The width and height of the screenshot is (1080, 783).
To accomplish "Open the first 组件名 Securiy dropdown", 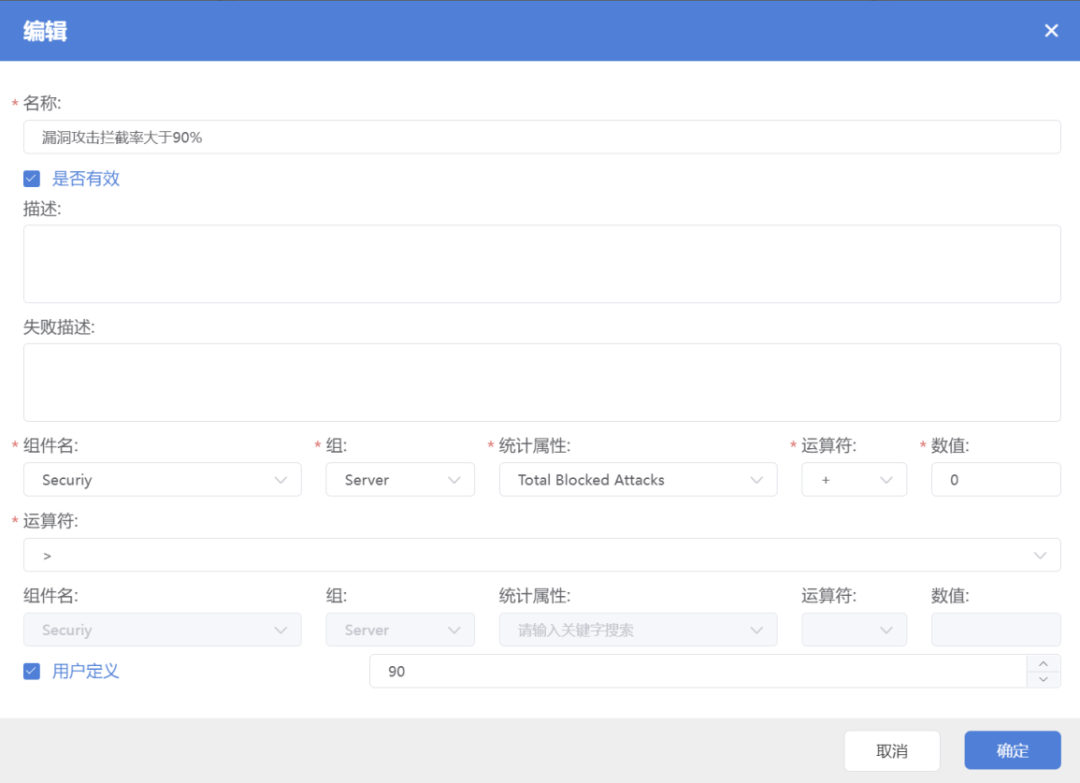I will click(163, 479).
